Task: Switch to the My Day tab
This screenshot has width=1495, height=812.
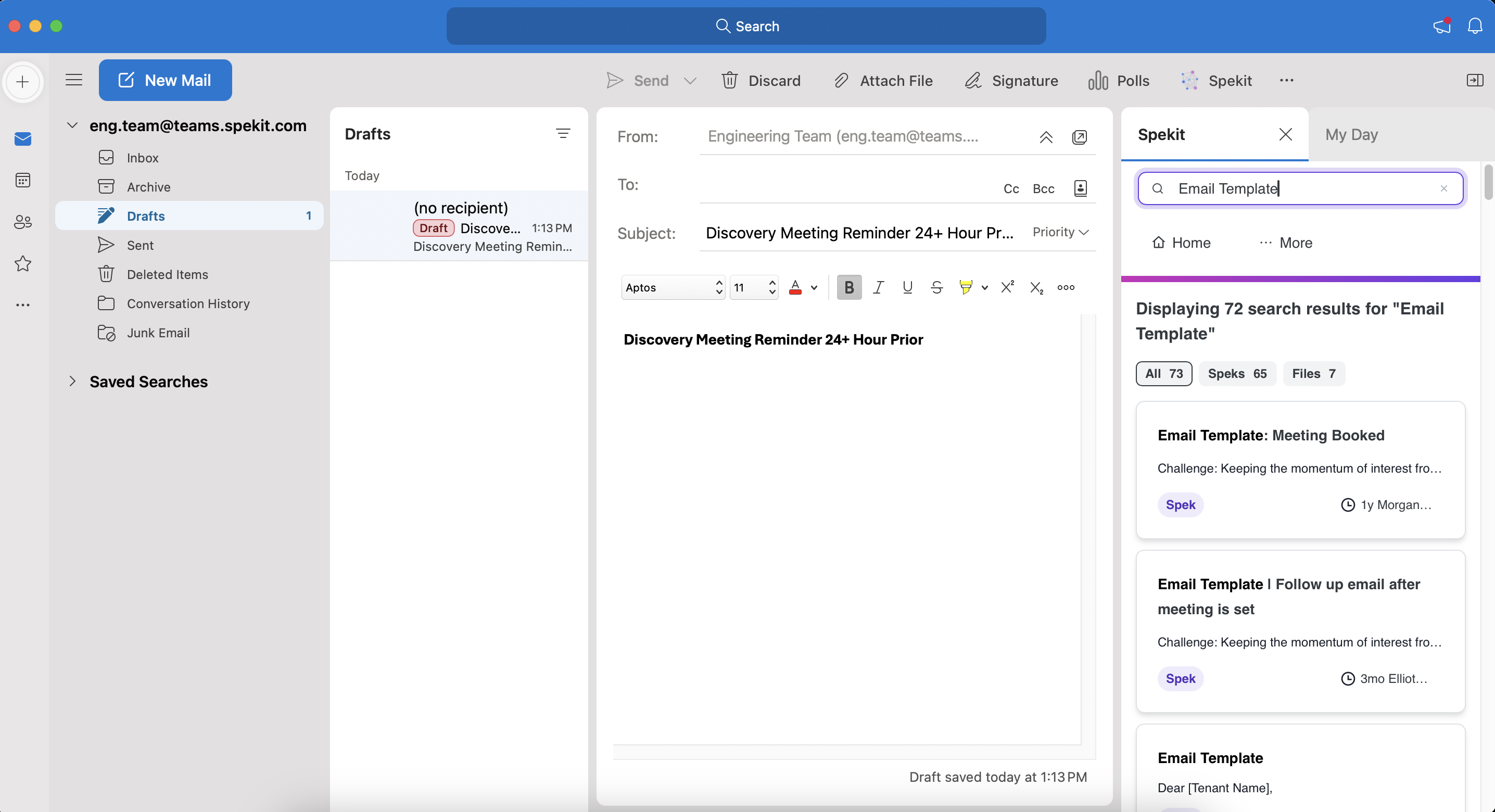Action: 1351,135
